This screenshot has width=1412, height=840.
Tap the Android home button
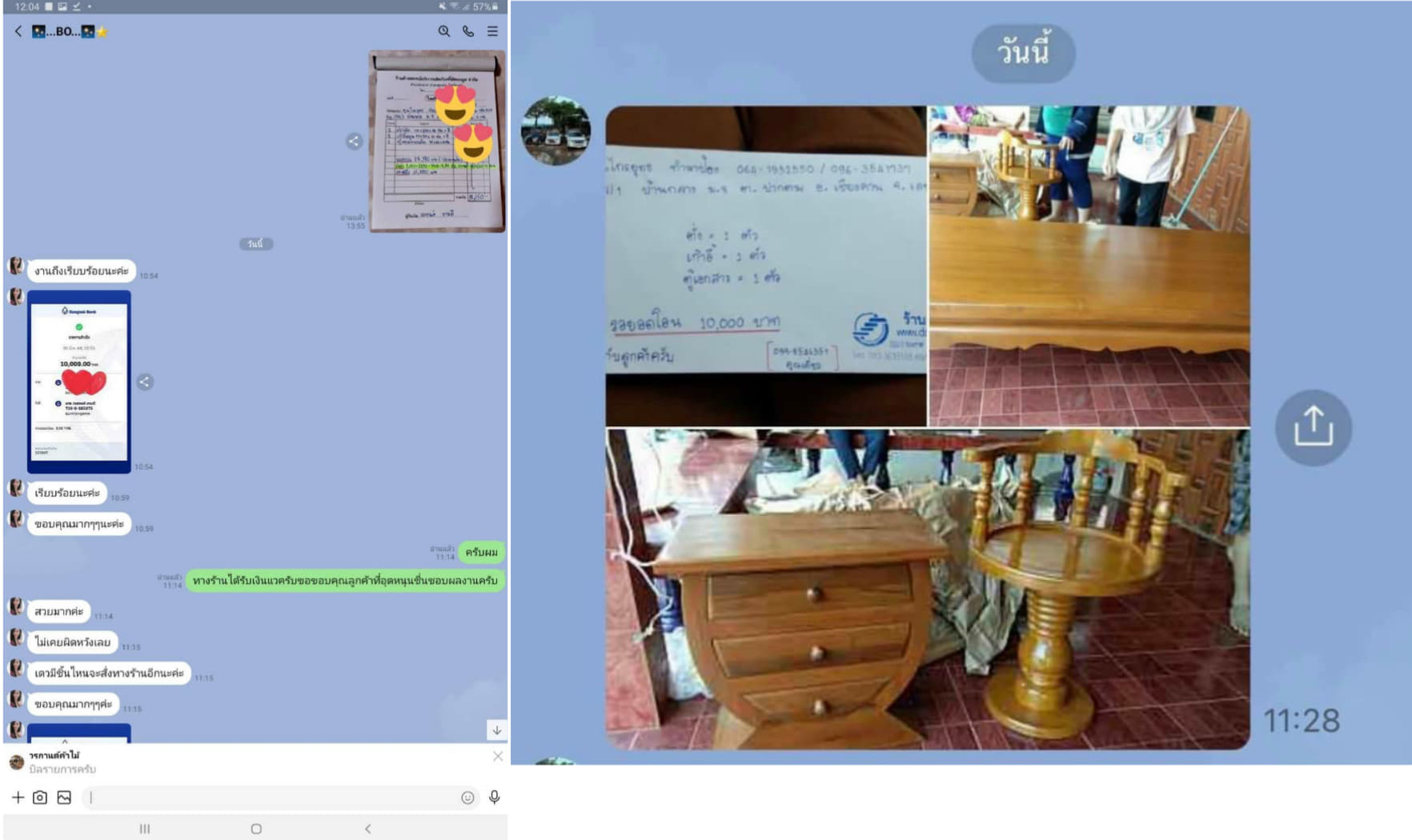tap(256, 829)
